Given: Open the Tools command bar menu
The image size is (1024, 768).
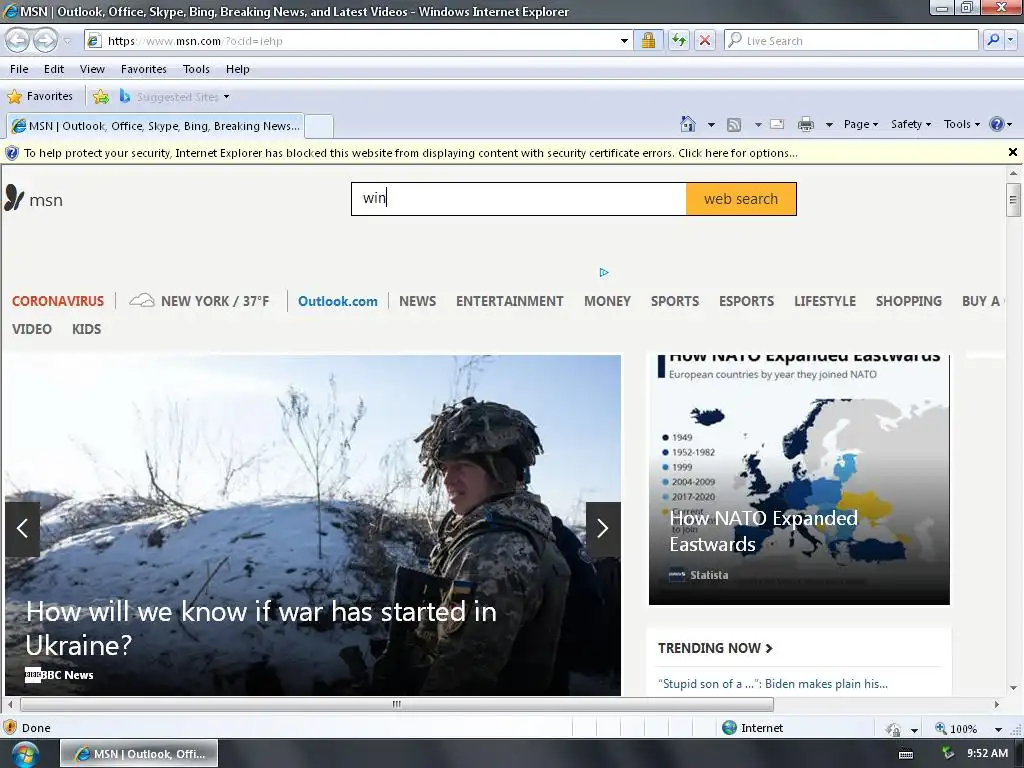Looking at the screenshot, I should (961, 124).
